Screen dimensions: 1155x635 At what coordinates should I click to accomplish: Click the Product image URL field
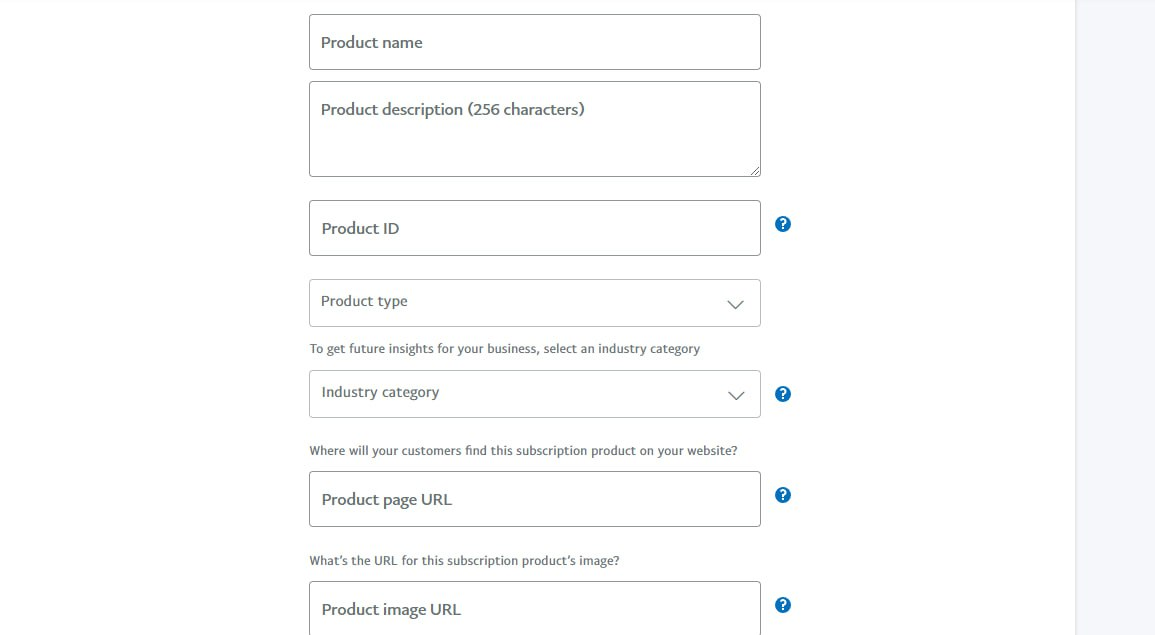534,609
